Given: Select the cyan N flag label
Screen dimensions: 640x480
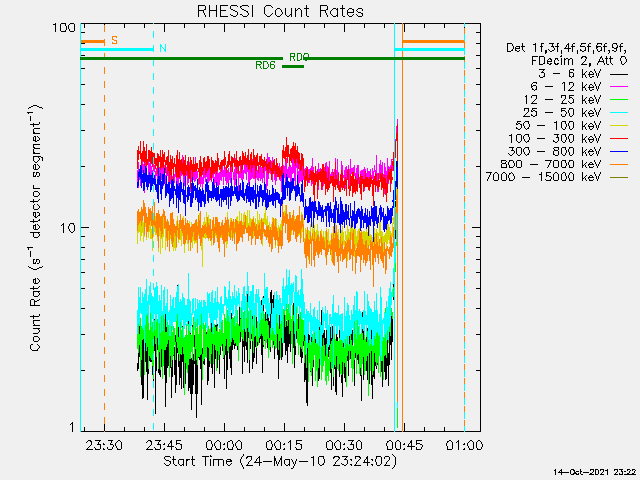Looking at the screenshot, I should 162,48.
